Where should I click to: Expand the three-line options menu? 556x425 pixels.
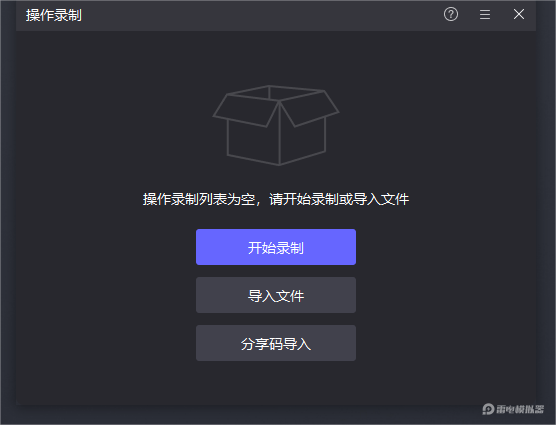pos(485,15)
